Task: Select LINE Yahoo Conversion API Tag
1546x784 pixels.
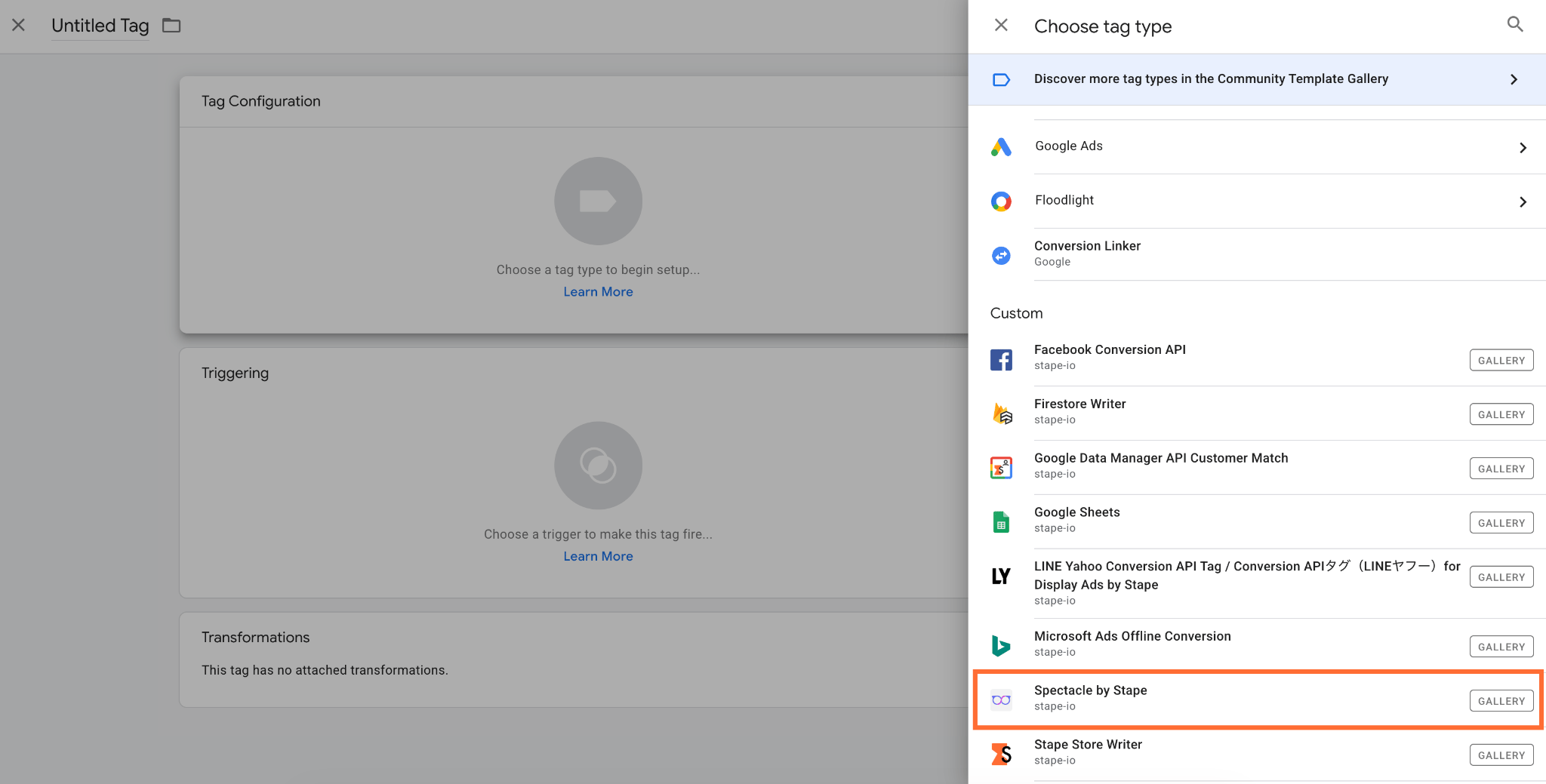Action: coord(1257,584)
